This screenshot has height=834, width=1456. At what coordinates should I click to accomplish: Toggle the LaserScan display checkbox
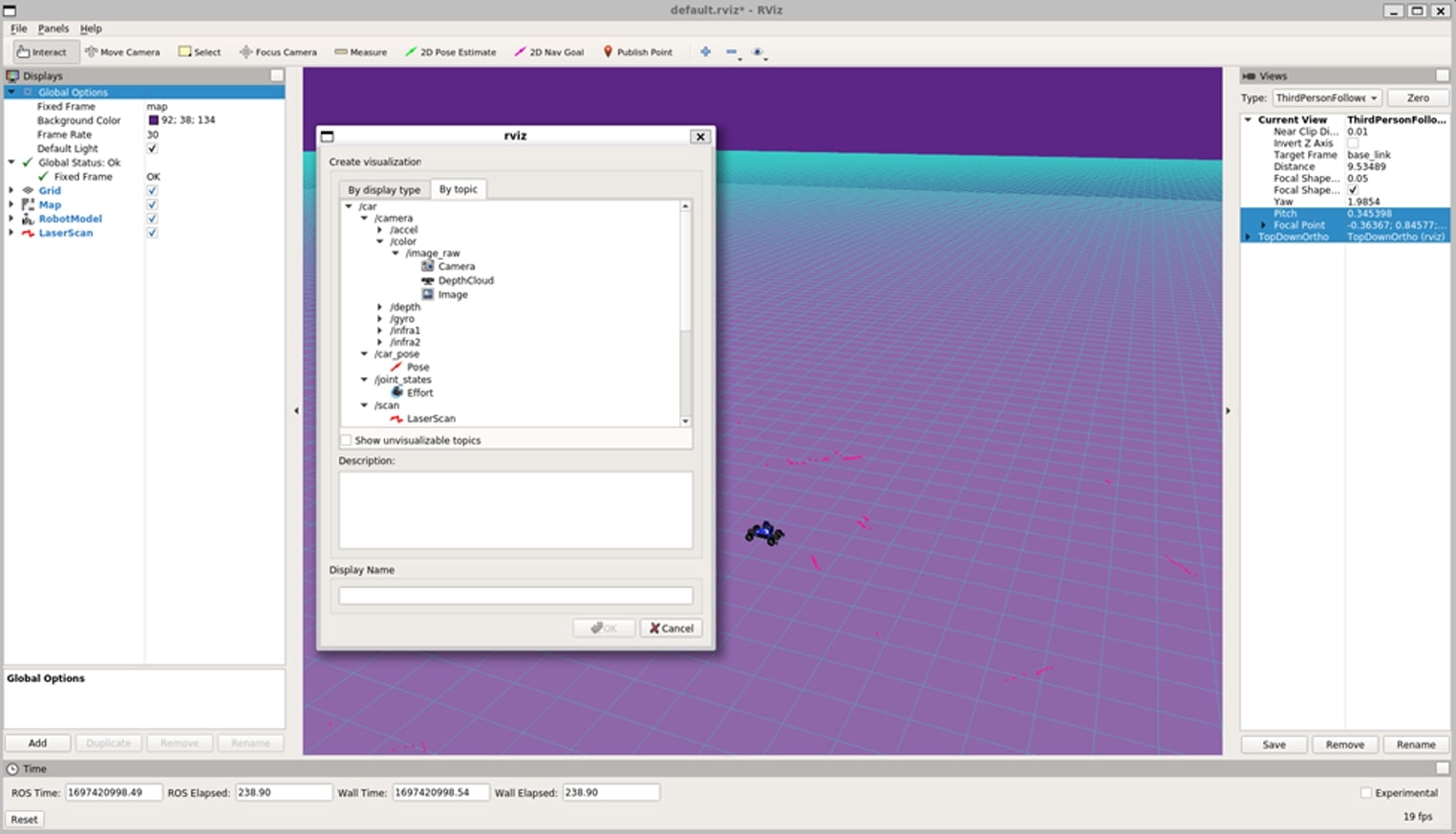point(152,233)
